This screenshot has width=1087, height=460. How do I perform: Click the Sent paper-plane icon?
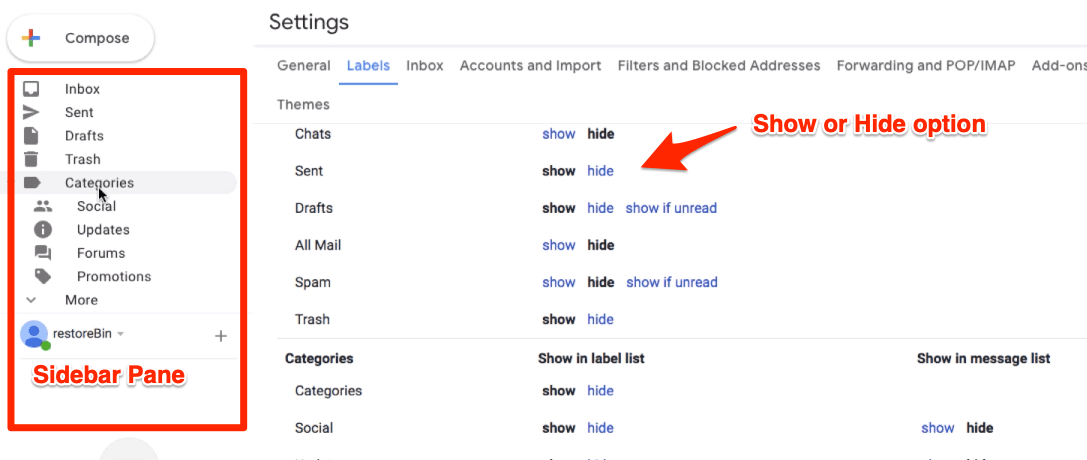tap(31, 112)
